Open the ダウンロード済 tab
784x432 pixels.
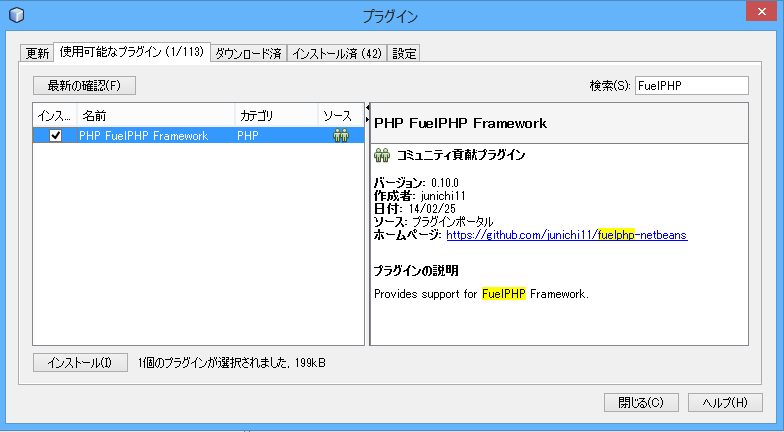248,53
